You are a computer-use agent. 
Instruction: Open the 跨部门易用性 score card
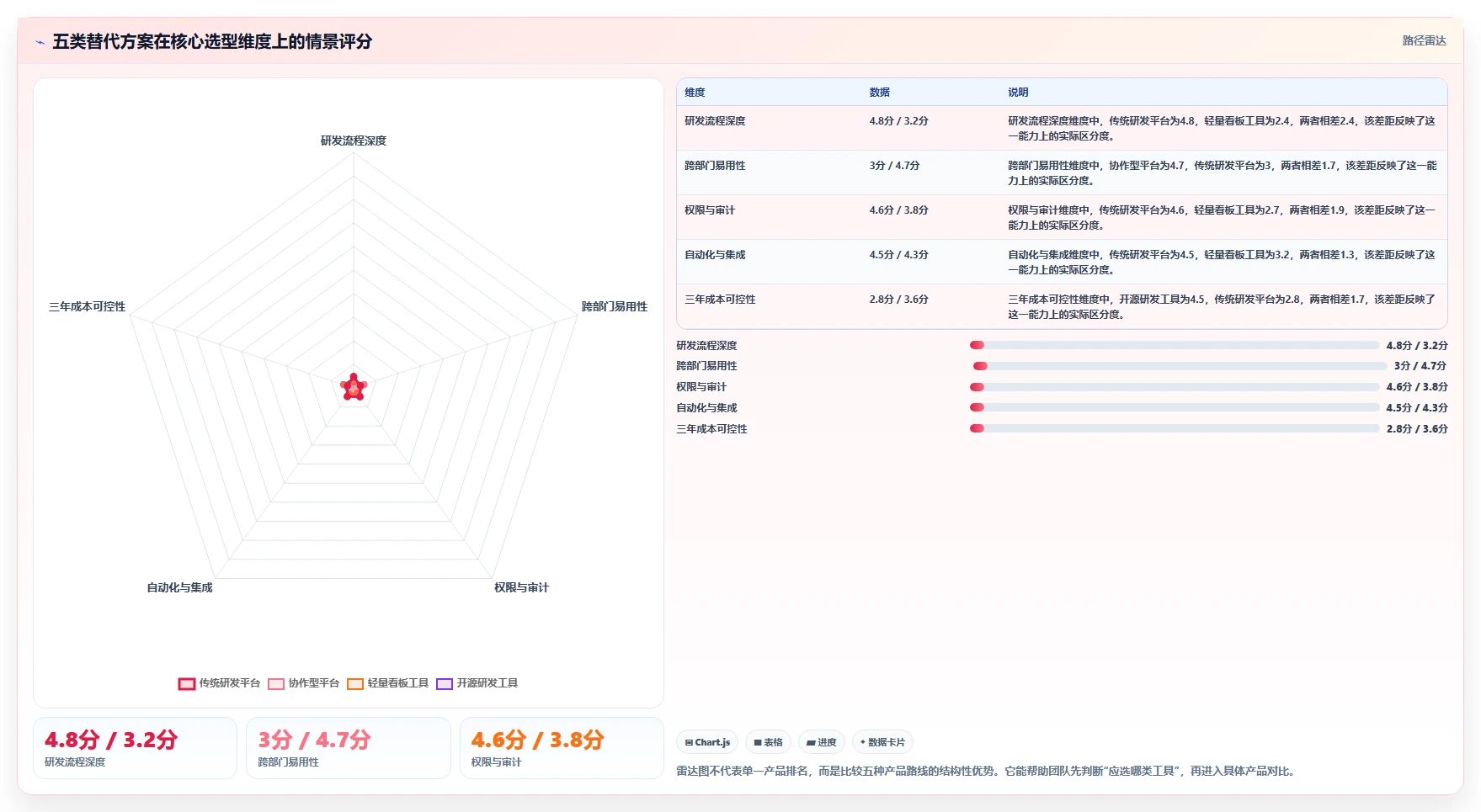[349, 748]
